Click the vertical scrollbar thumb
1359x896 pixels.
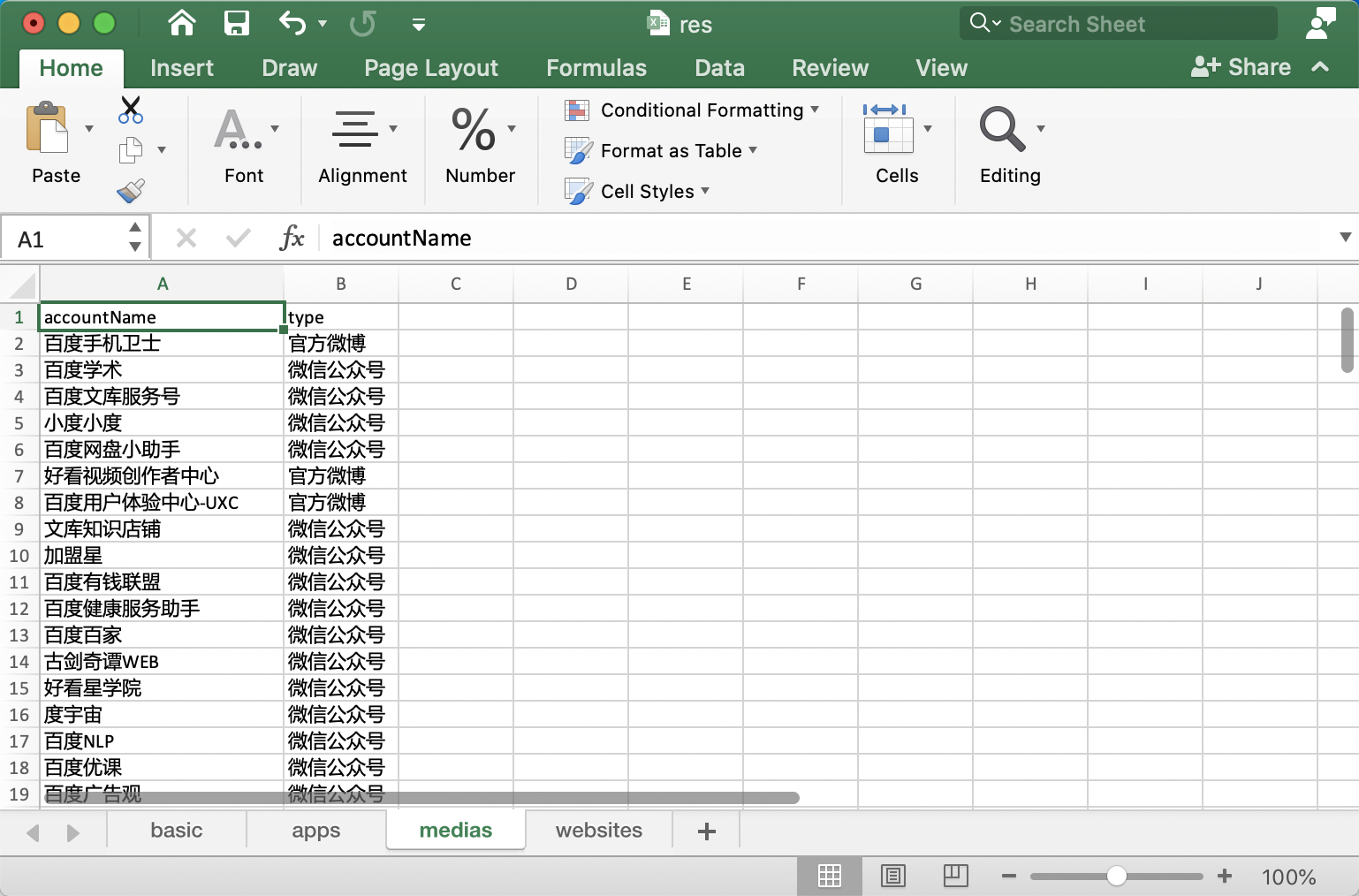point(1347,340)
